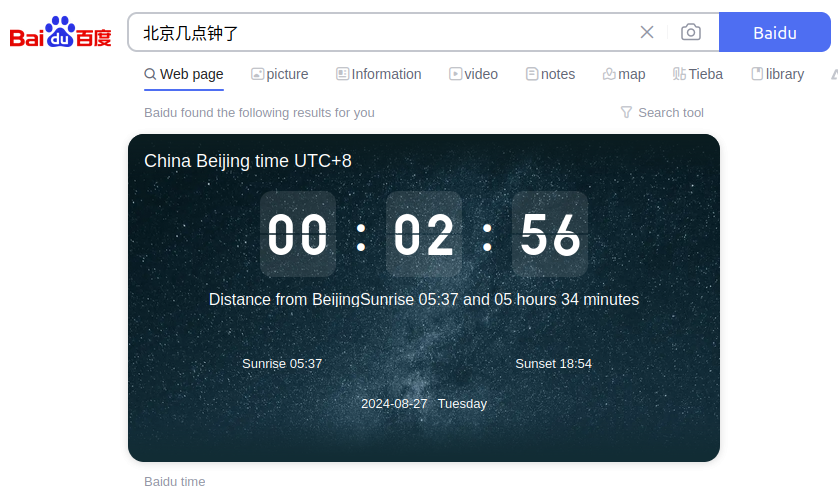This screenshot has height=496, width=838.
Task: Click the seconds digits showing 56
Action: (x=550, y=235)
